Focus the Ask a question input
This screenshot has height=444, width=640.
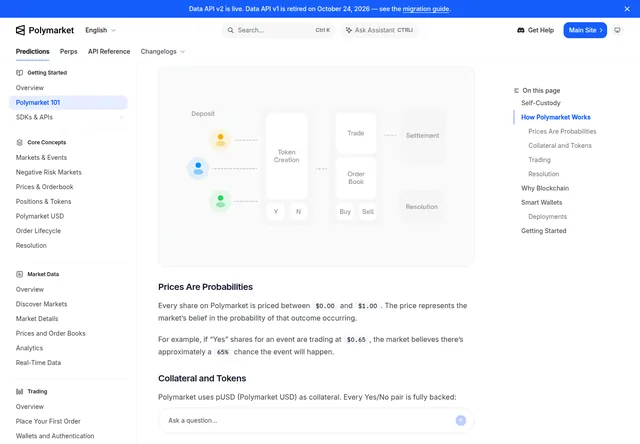316,420
